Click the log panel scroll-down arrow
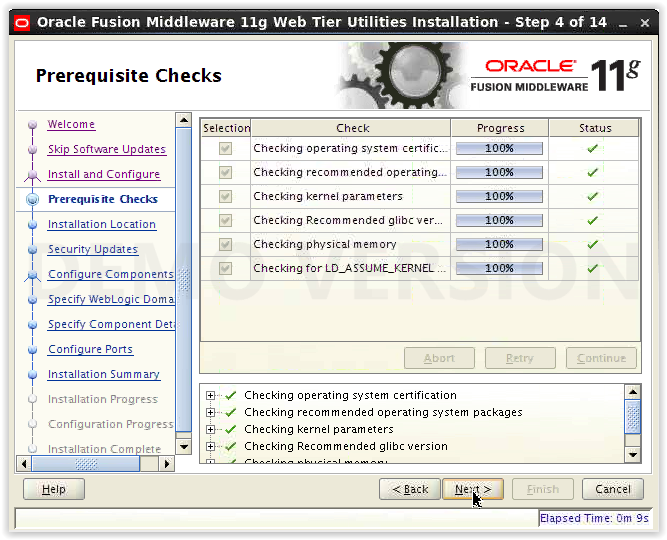 [633, 454]
